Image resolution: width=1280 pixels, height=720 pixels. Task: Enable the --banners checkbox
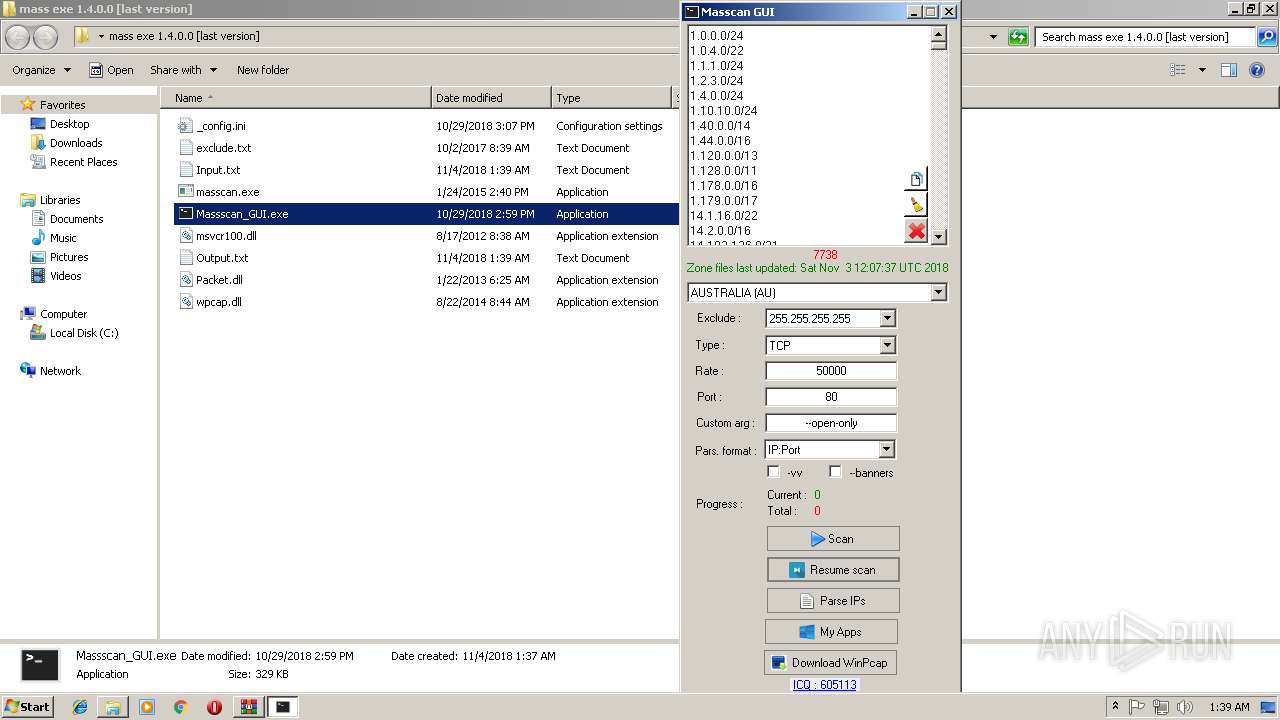[835, 472]
